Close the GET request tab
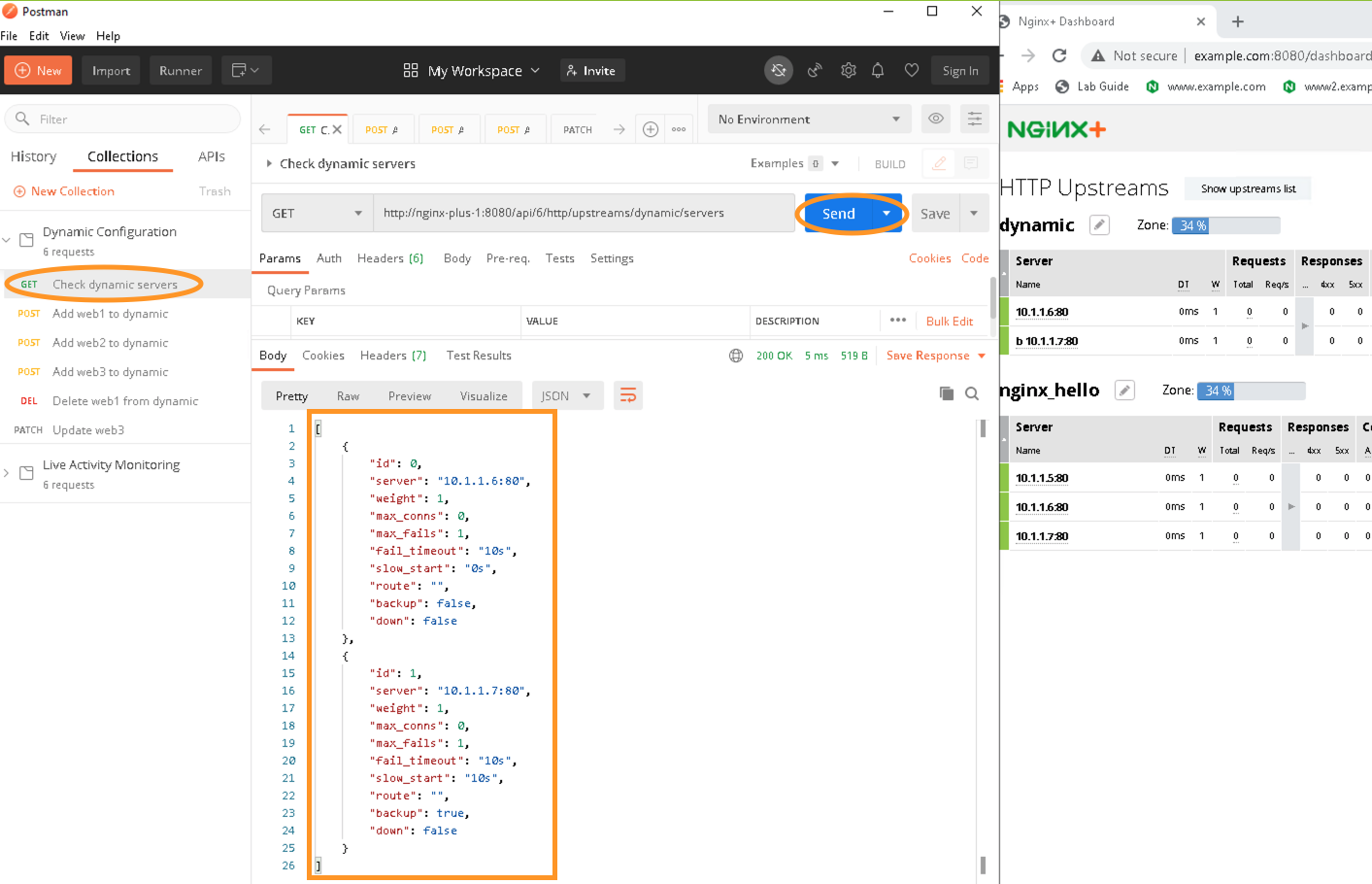This screenshot has width=1372, height=884. [337, 129]
